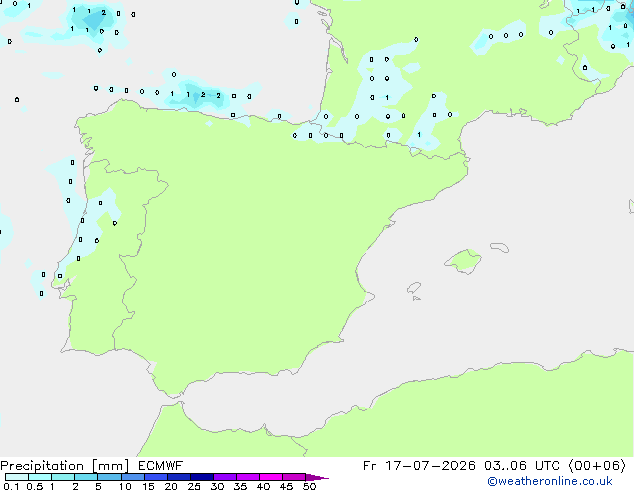Viewport: 634px width, 490px height.
Task: Click the 'Fr 17-07-2026' date label
Action: (x=419, y=466)
